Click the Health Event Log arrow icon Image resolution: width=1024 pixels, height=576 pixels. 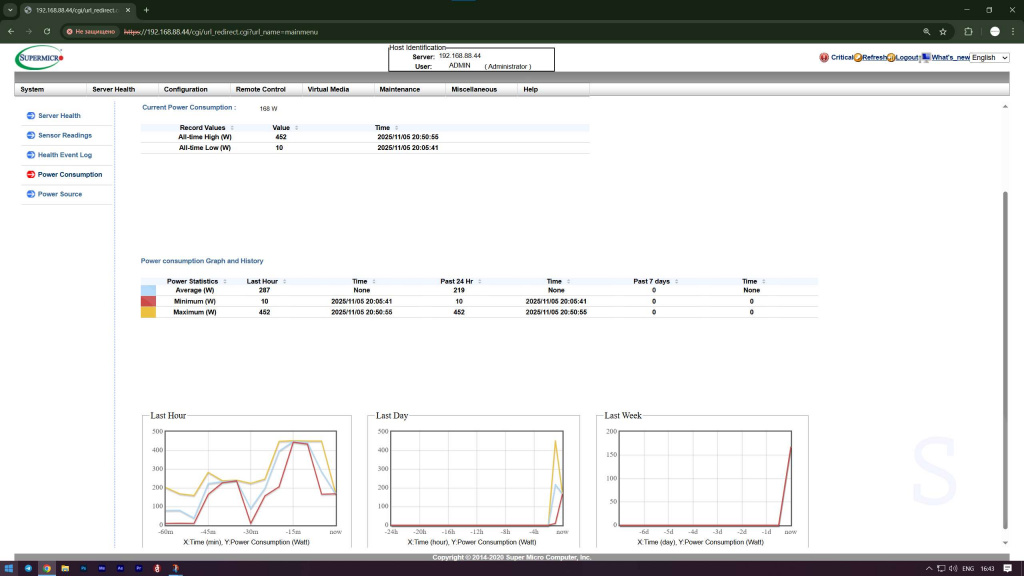point(31,155)
